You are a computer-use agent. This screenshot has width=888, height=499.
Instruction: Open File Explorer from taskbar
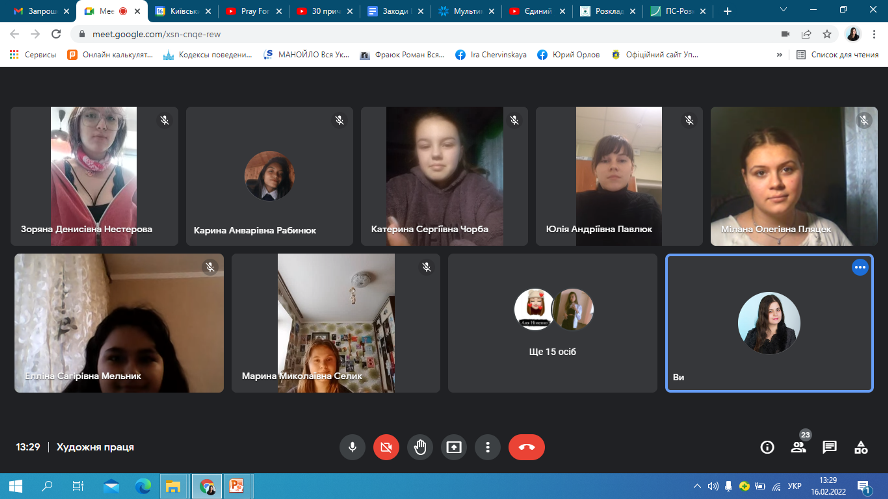[173, 486]
